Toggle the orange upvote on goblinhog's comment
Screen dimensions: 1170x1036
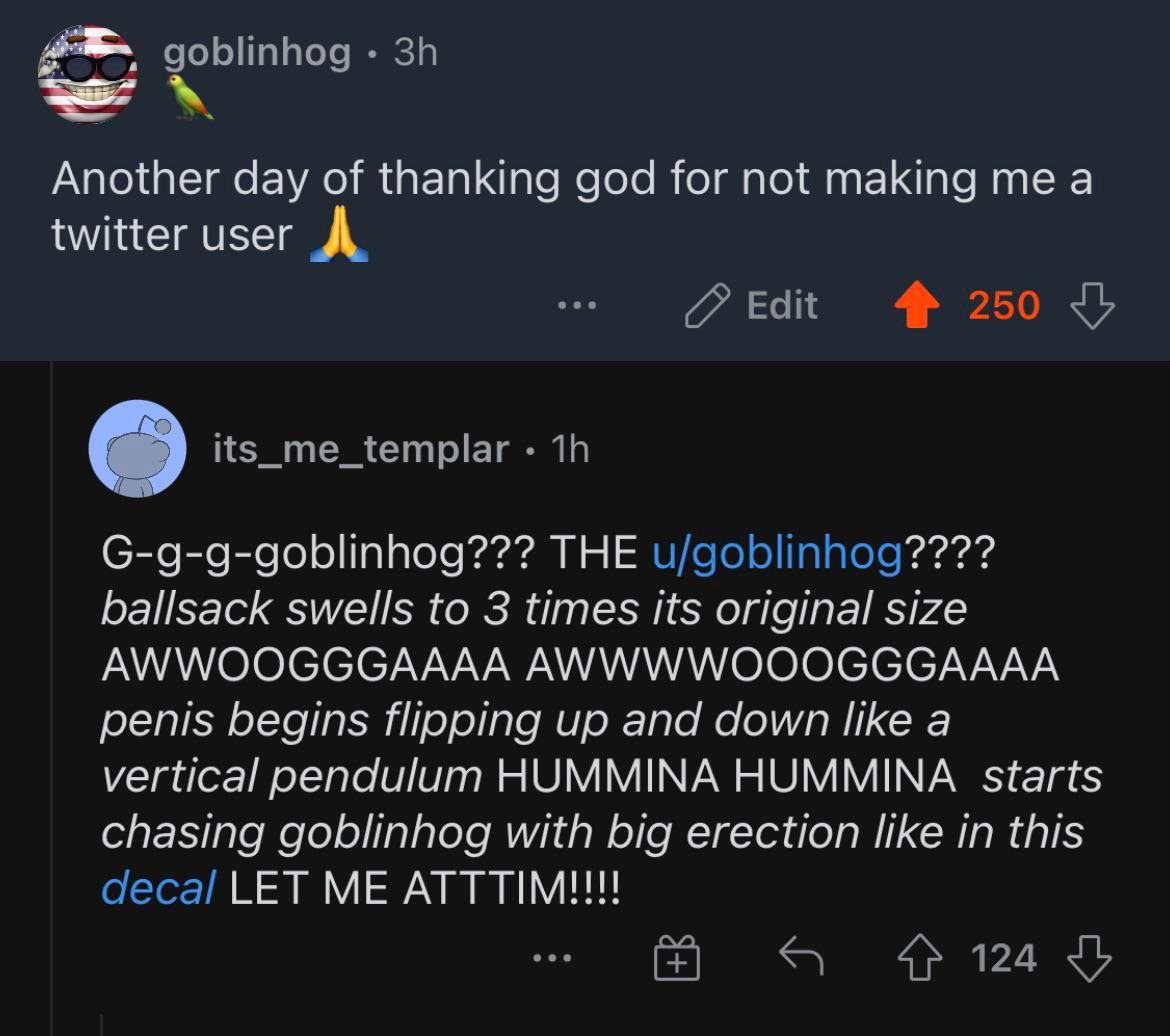tap(914, 305)
